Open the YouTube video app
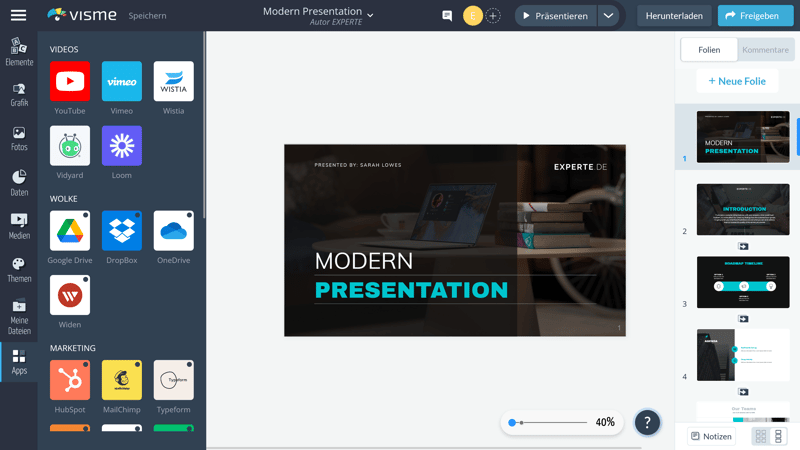Image resolution: width=800 pixels, height=450 pixels. (x=70, y=82)
